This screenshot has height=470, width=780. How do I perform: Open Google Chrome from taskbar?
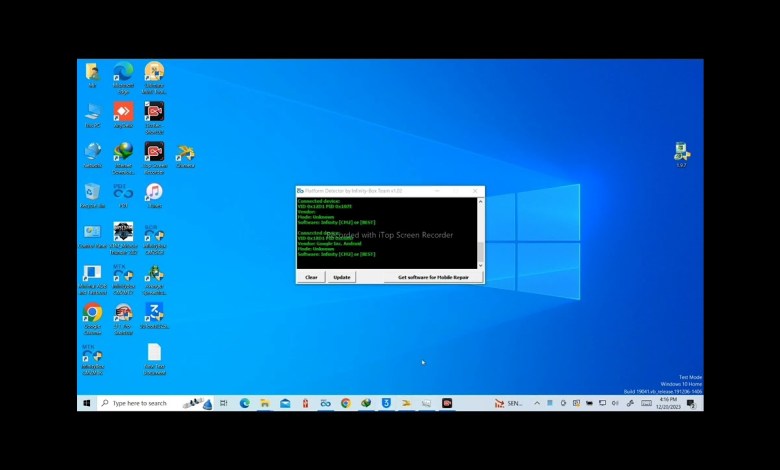point(346,403)
